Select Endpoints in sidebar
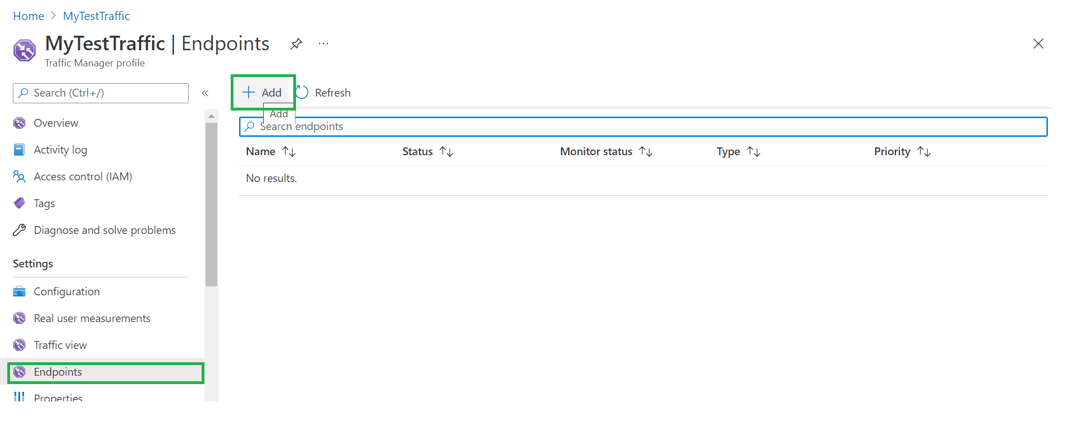1068x422 pixels. [106, 372]
